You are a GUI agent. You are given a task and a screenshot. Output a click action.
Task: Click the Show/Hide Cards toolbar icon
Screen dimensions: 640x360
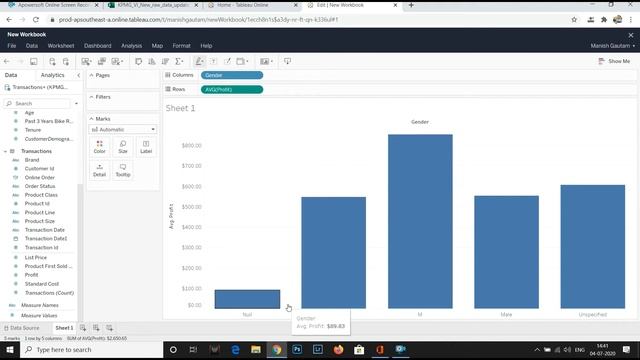pos(266,61)
